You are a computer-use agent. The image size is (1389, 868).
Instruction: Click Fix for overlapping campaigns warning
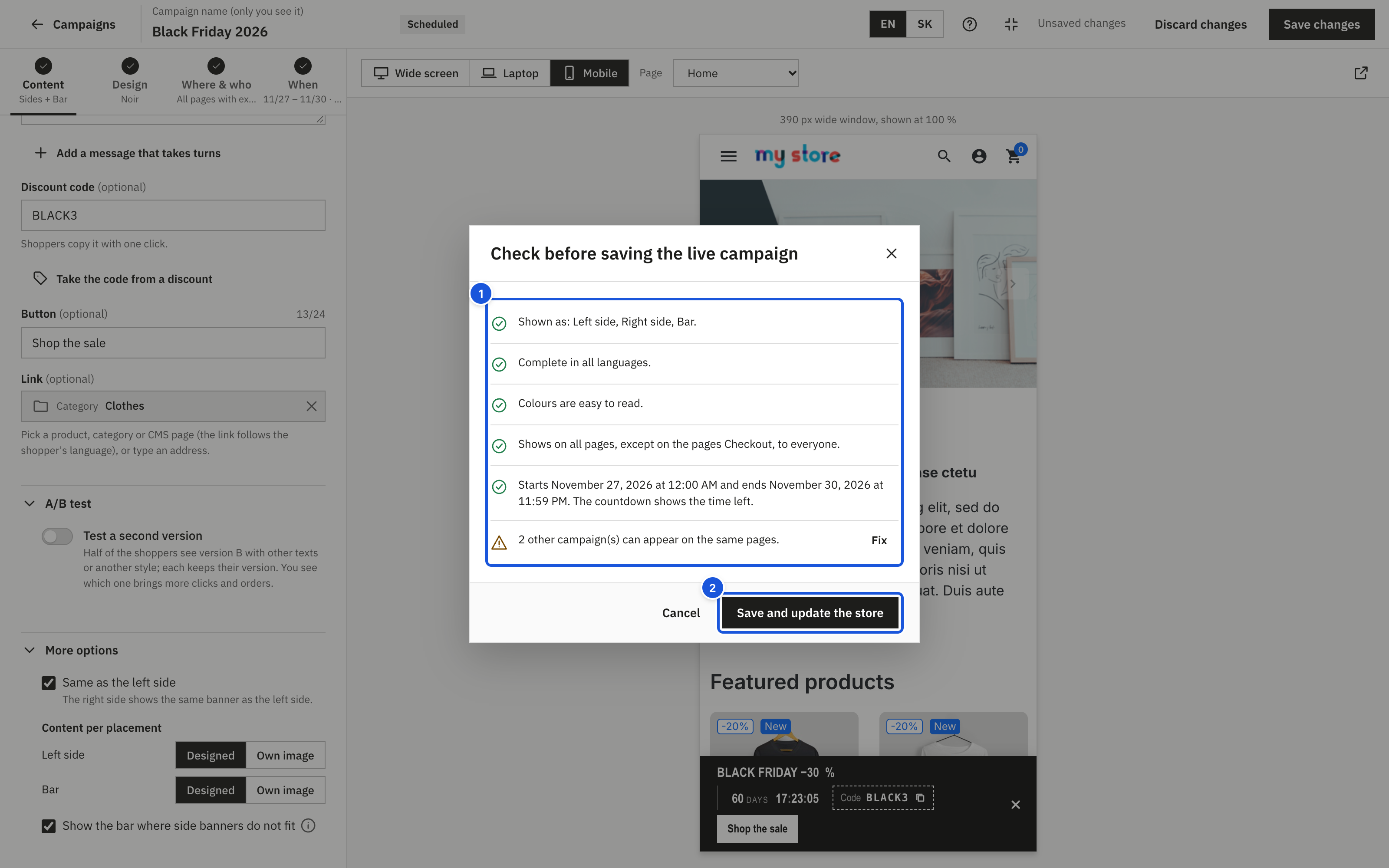point(879,540)
